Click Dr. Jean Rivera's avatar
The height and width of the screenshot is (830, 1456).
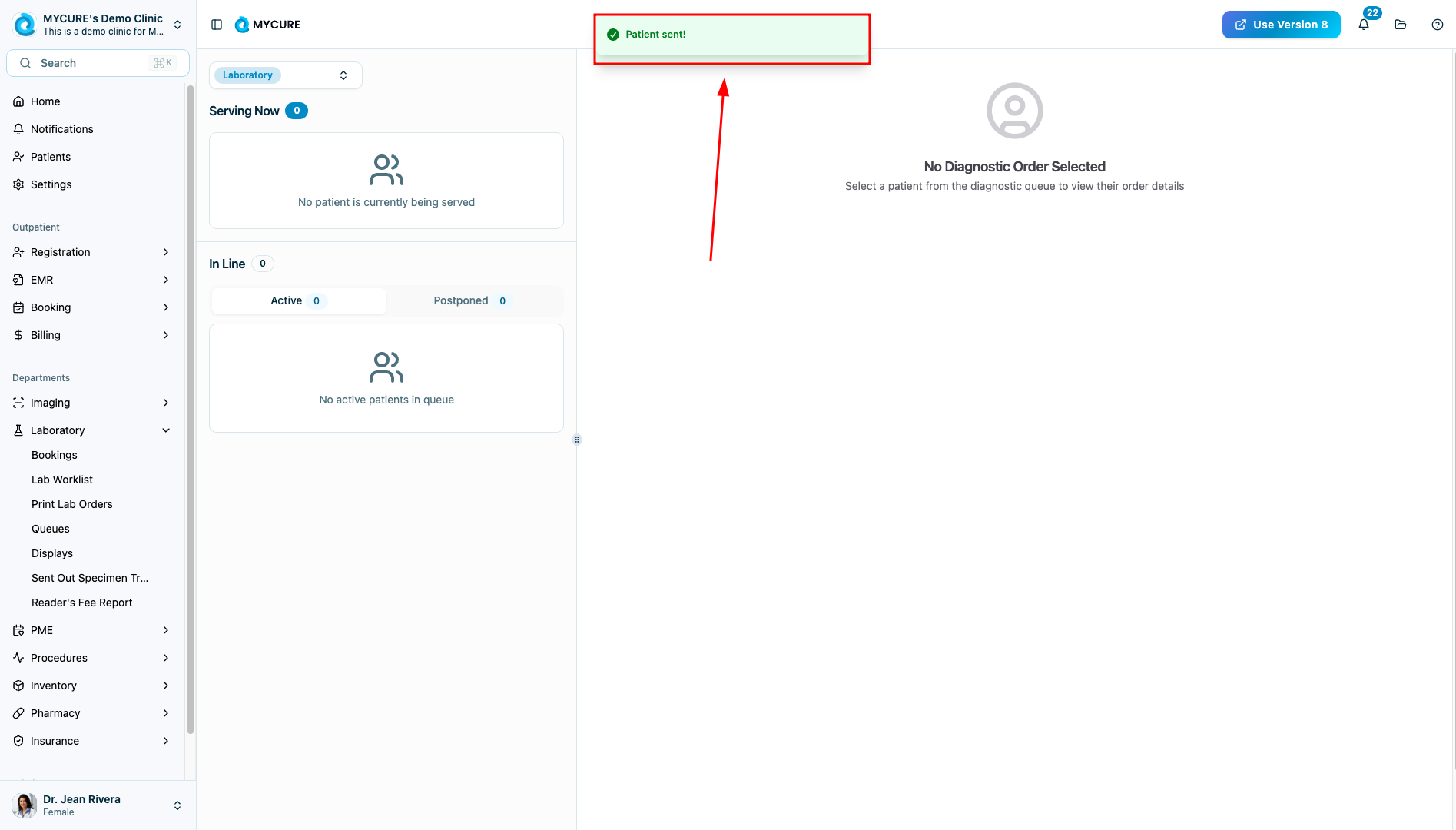pyautogui.click(x=25, y=805)
